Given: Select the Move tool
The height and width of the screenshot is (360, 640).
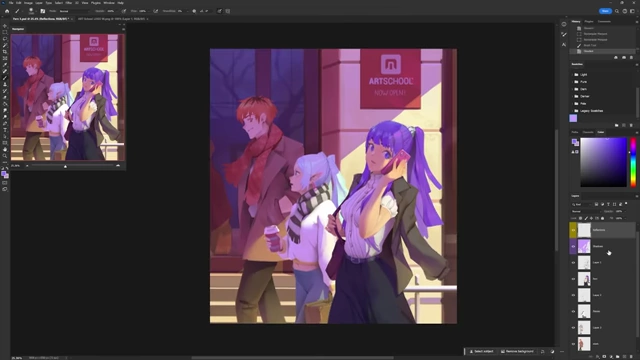Looking at the screenshot, I should click(x=5, y=26).
